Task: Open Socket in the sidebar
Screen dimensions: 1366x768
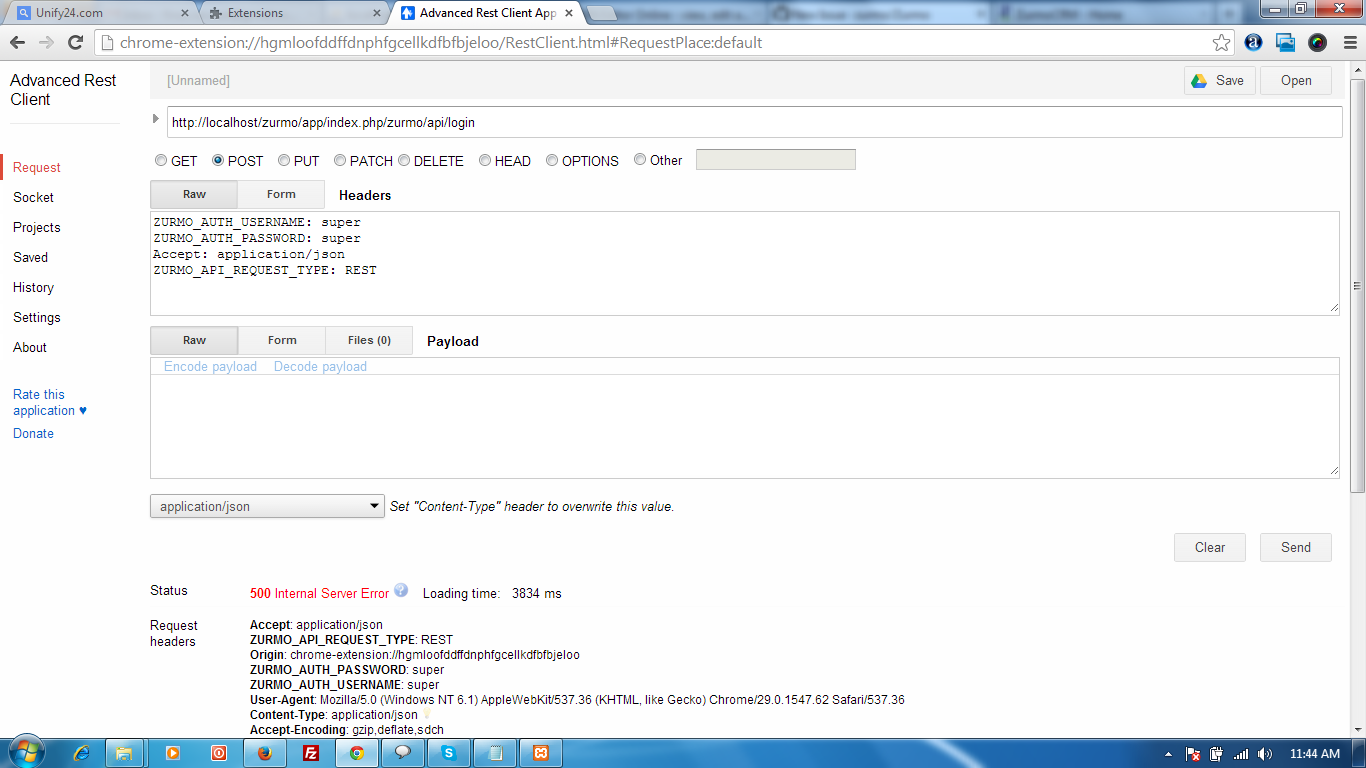Action: (33, 197)
